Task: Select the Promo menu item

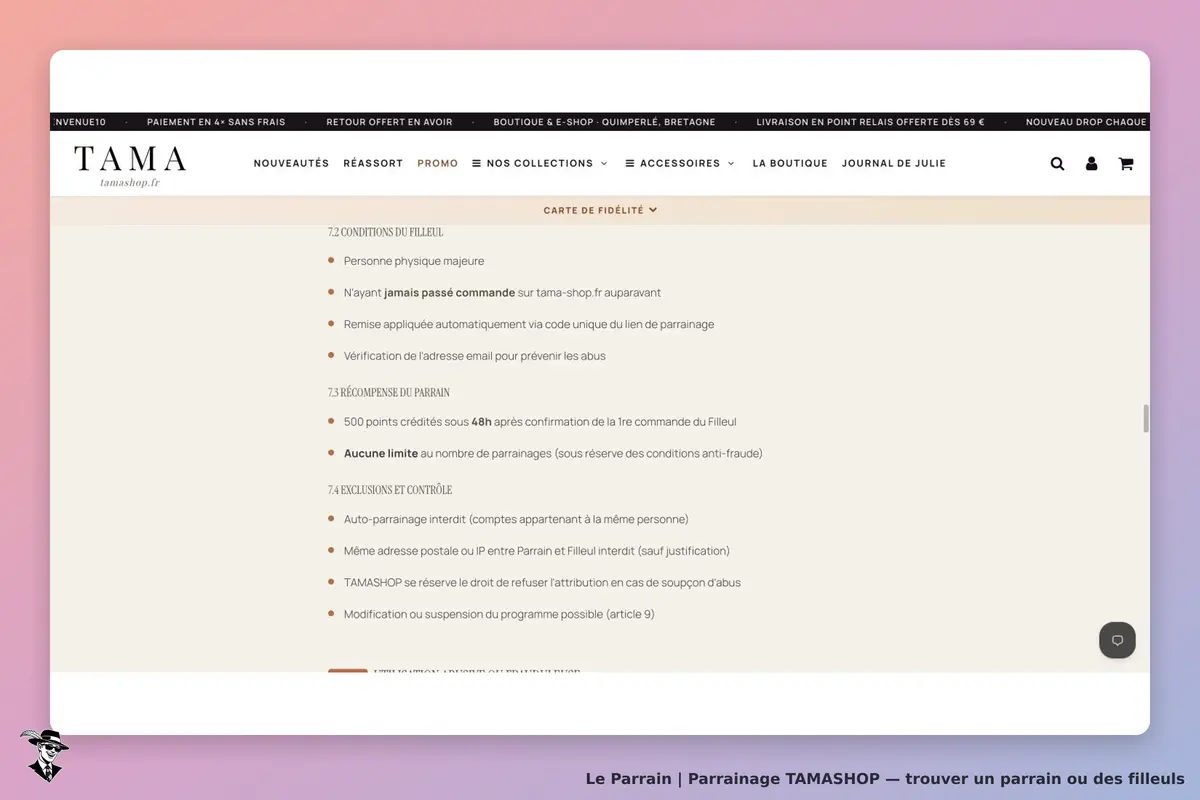Action: coord(438,163)
